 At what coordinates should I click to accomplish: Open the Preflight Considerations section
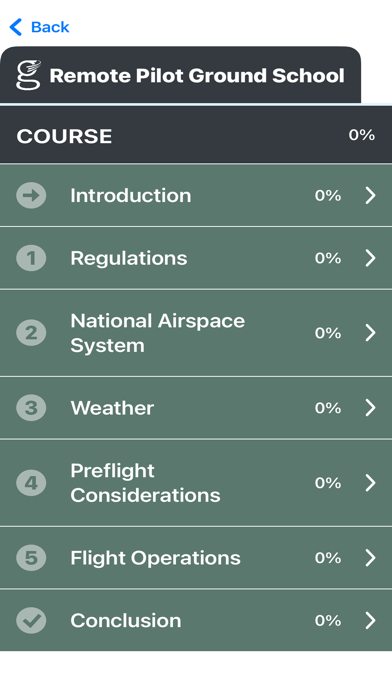(x=196, y=482)
